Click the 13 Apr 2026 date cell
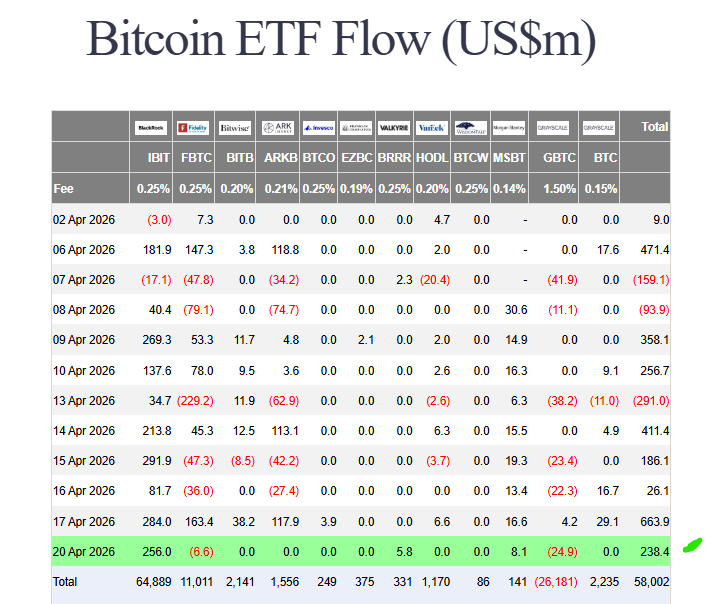Screen dimensions: 709x604 [x=85, y=400]
